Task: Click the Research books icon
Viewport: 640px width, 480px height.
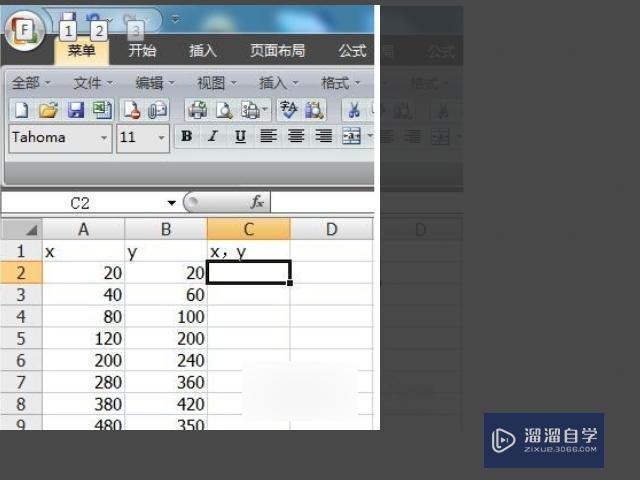Action: coord(314,110)
